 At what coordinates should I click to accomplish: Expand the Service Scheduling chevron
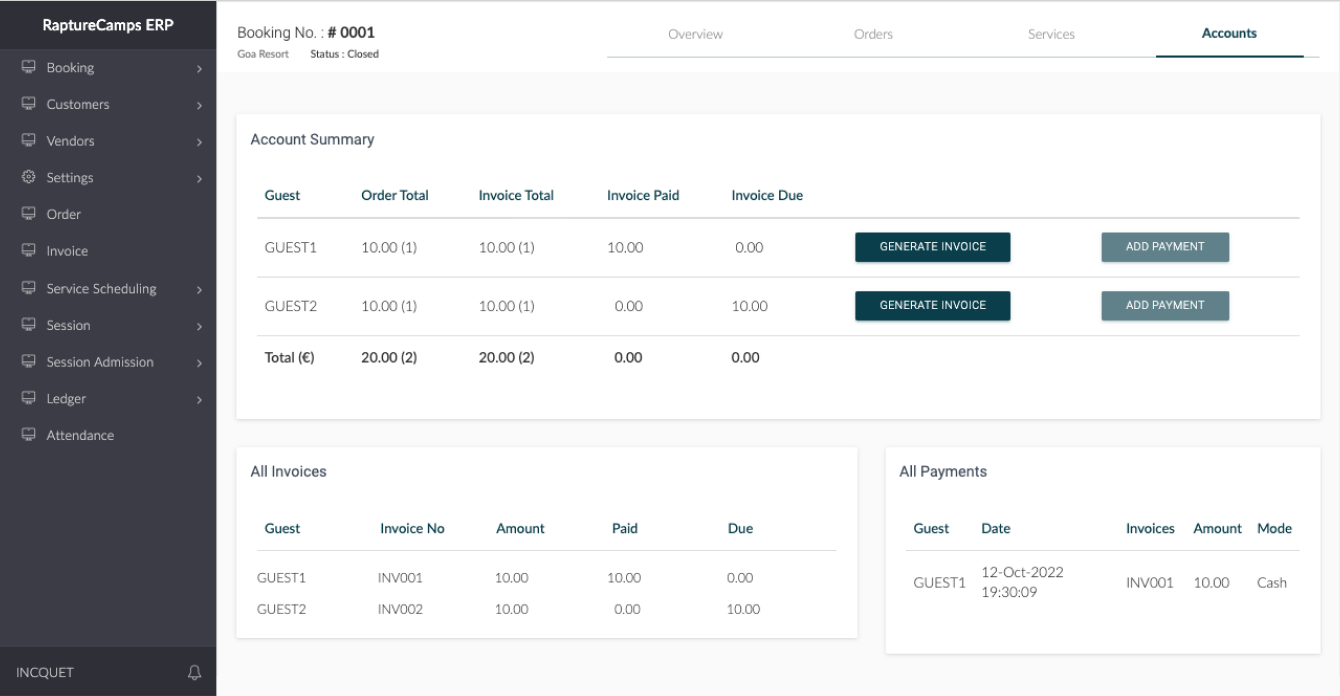tap(199, 290)
